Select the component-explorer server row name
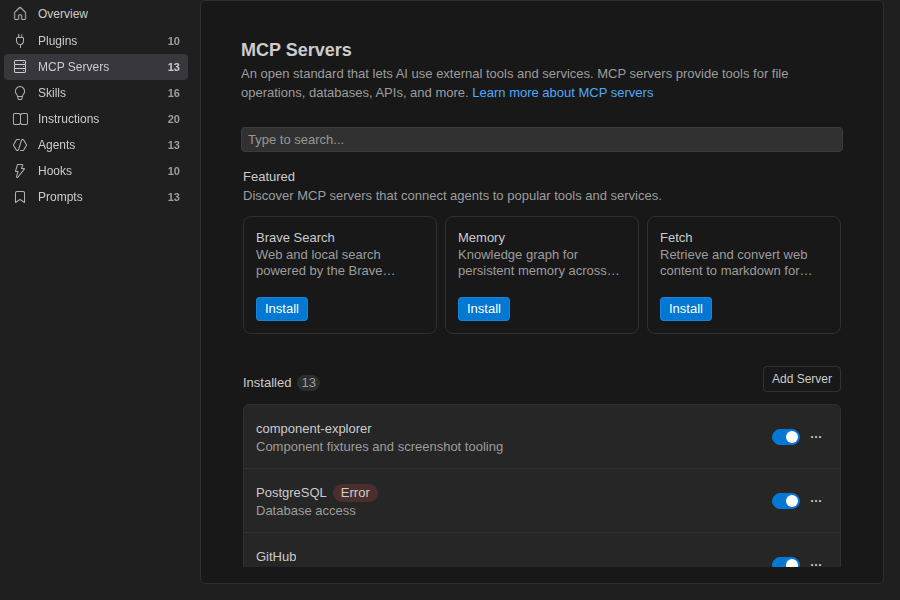Image resolution: width=900 pixels, height=600 pixels. tap(313, 429)
